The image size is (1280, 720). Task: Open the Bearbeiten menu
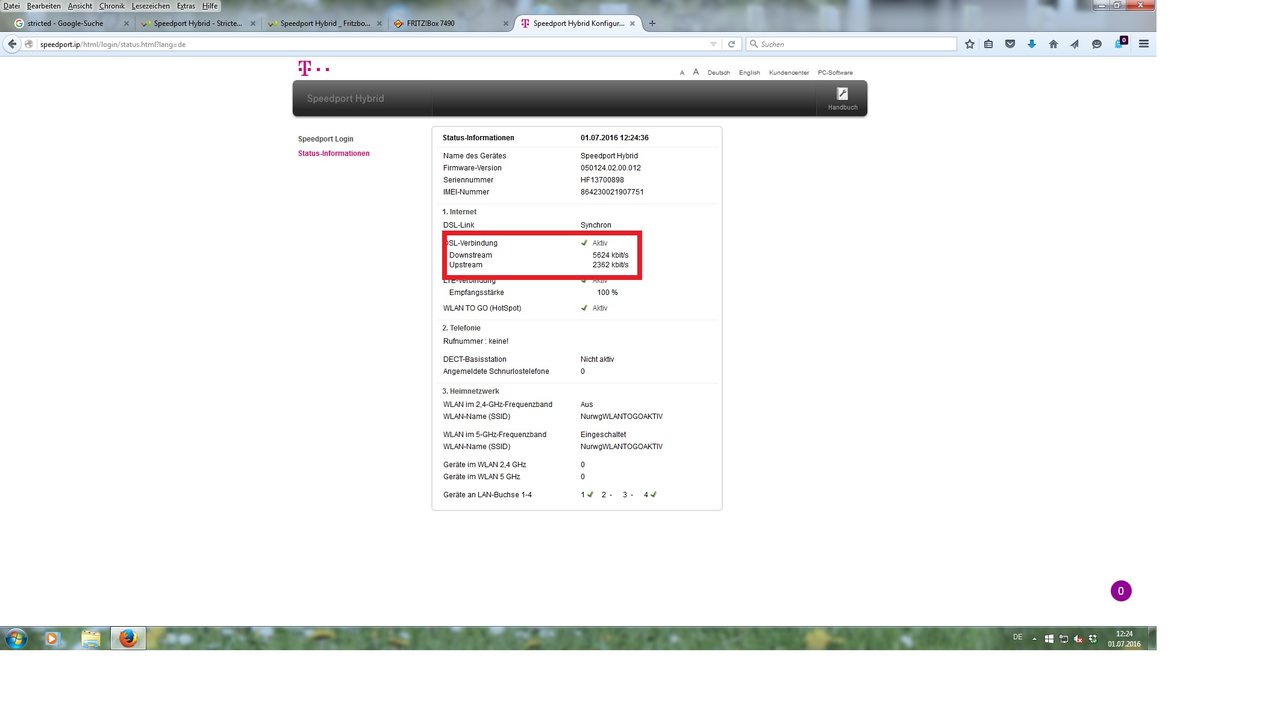[44, 6]
